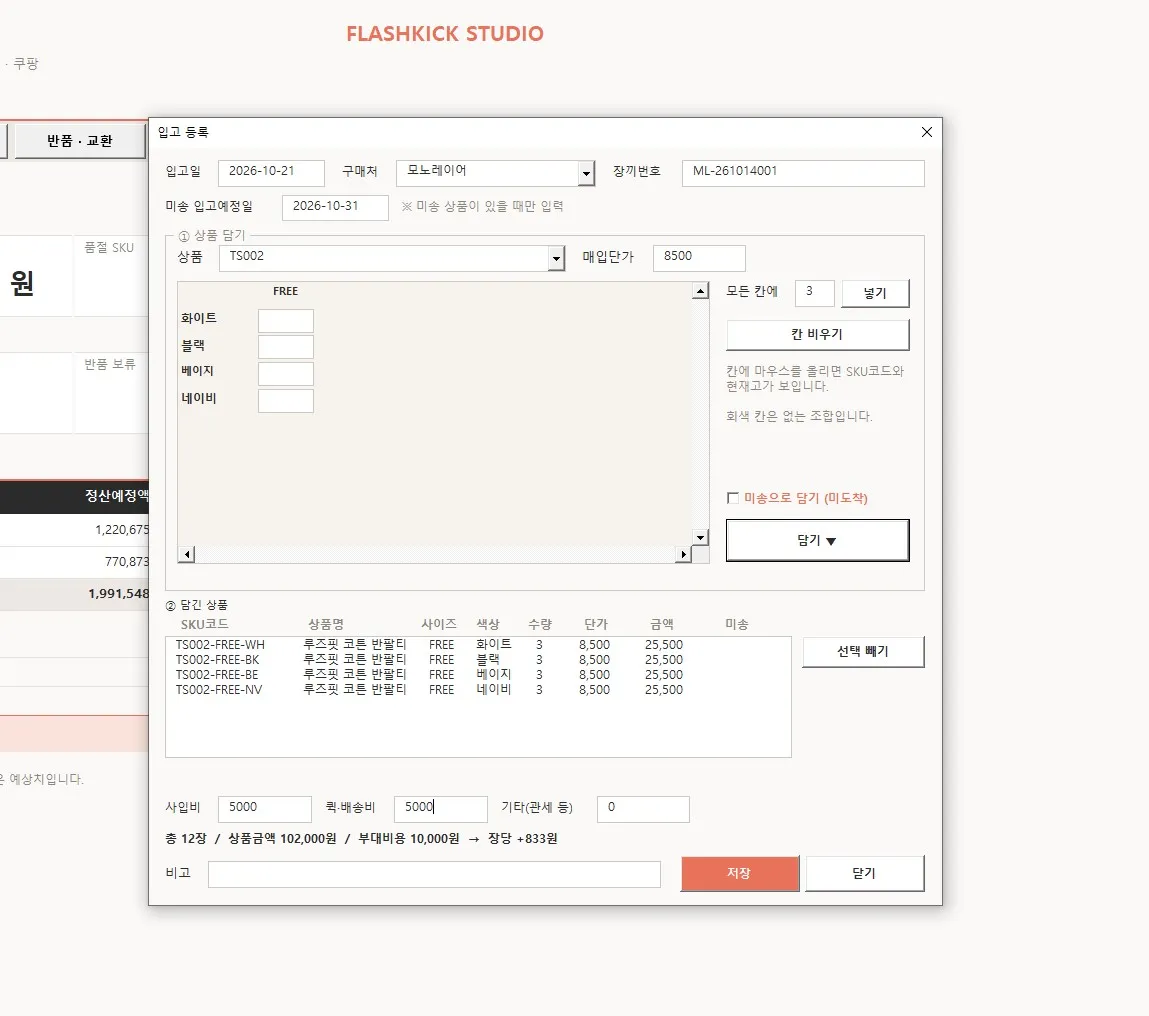
Task: Click the red 저장 button
Action: (739, 873)
